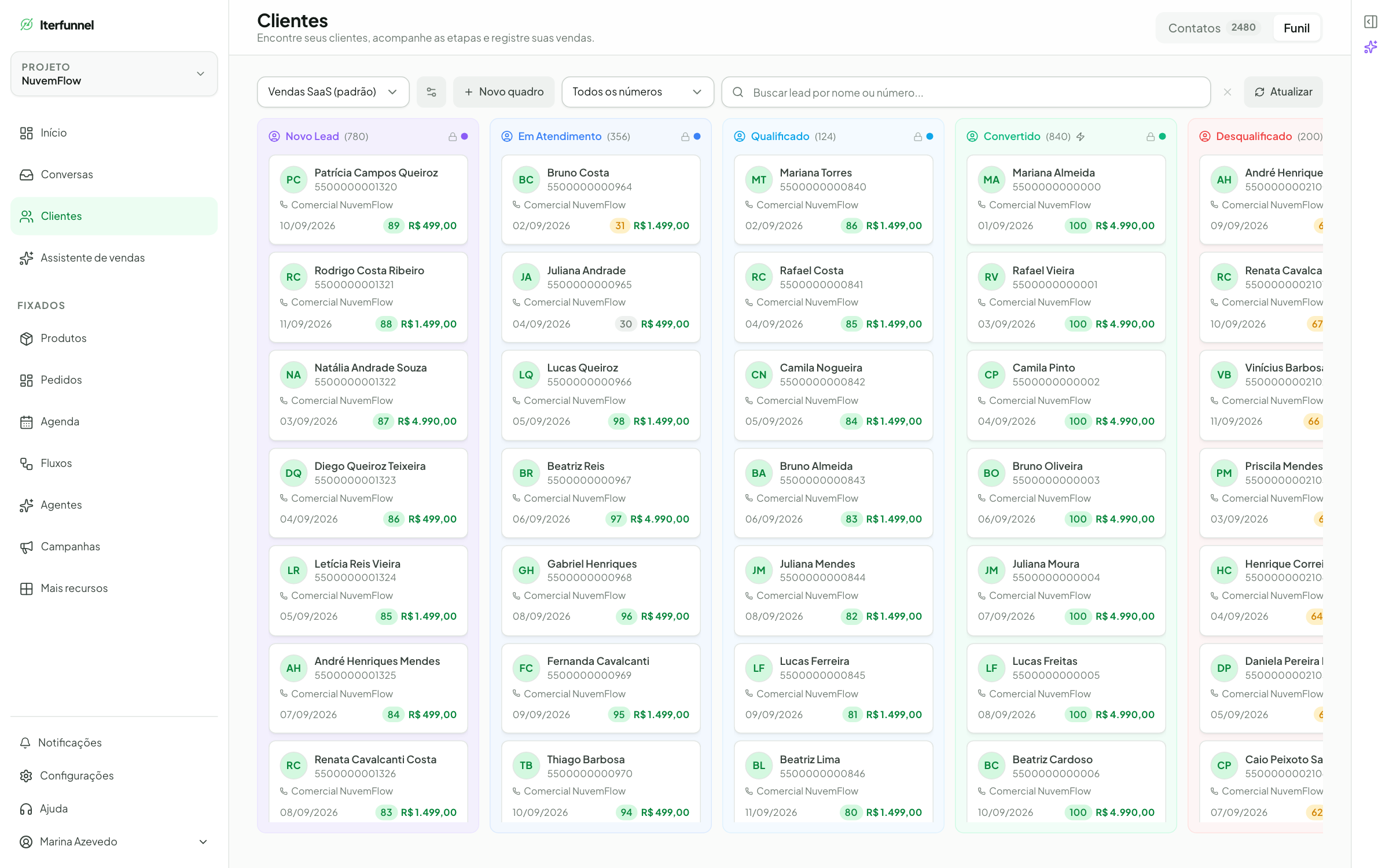This screenshot has width=1389, height=868.
Task: Open the board filter settings icon
Action: tap(431, 92)
